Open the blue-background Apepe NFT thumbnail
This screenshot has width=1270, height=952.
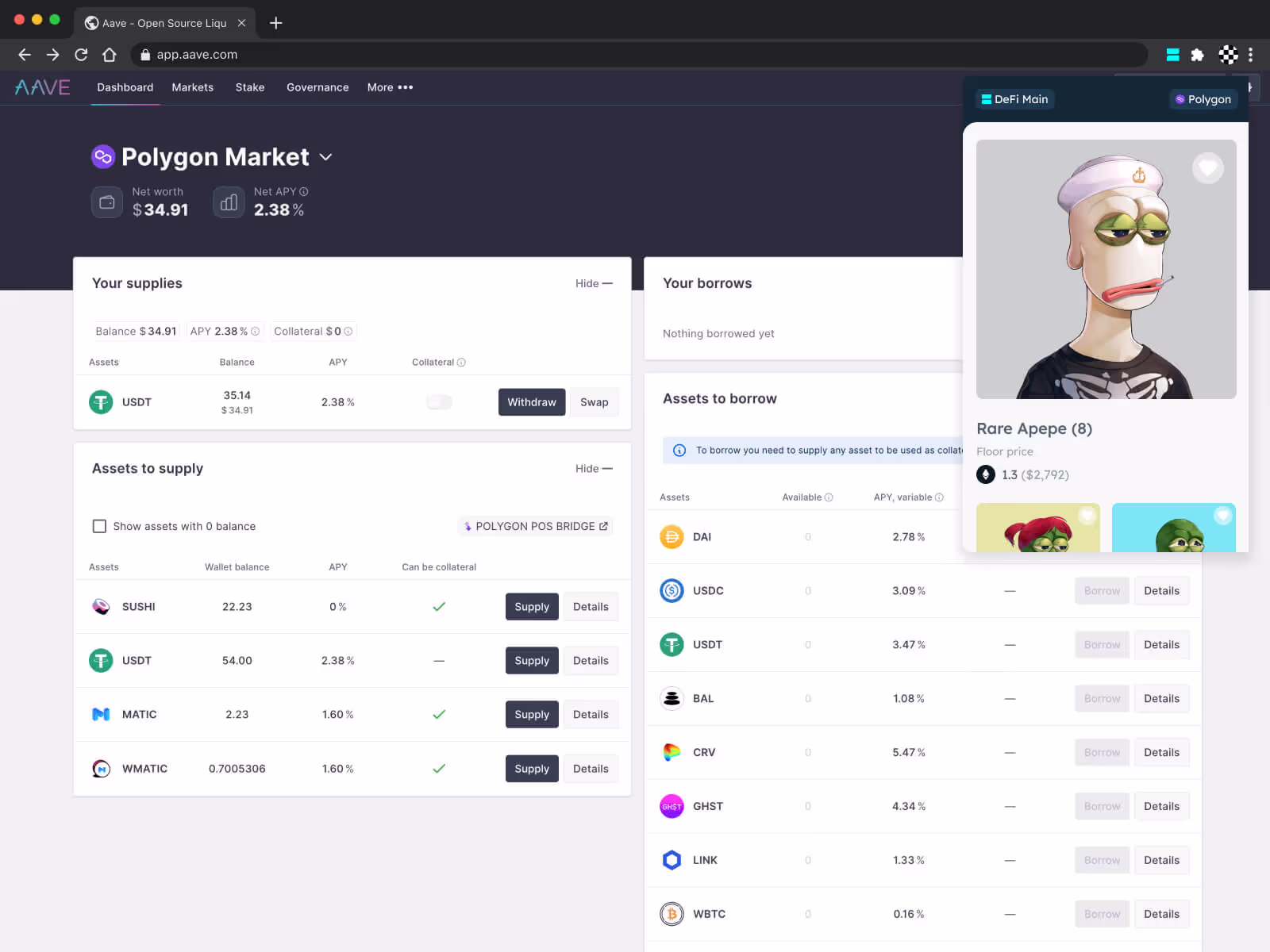(x=1174, y=528)
